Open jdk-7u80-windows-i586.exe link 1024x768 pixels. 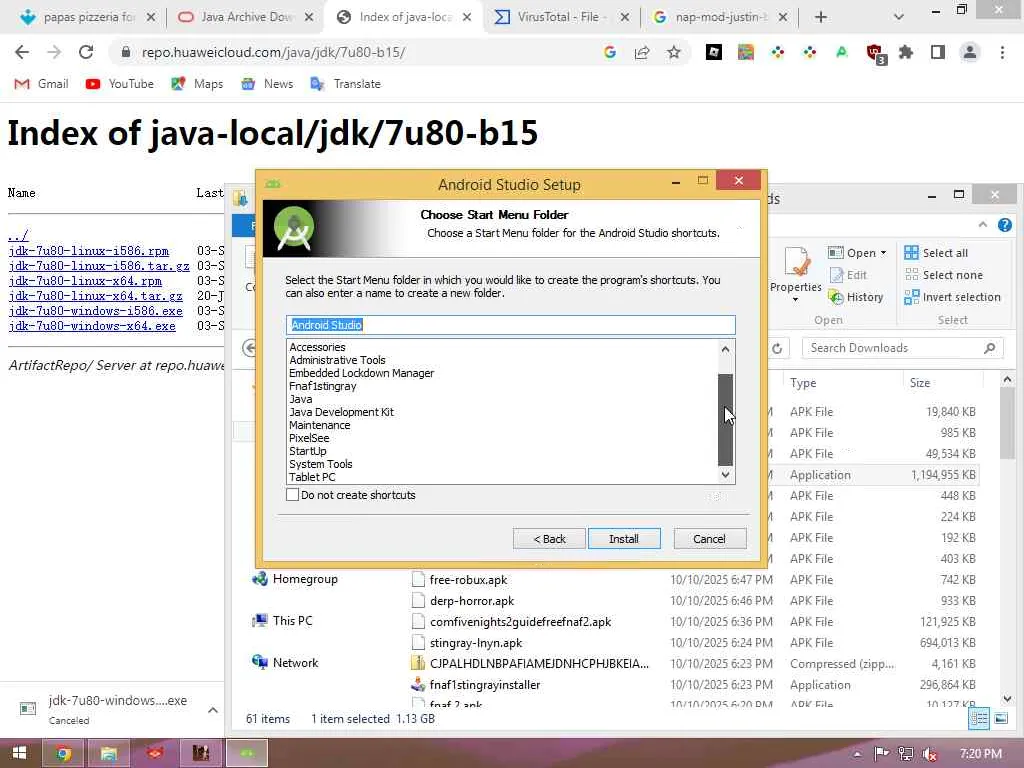pyautogui.click(x=95, y=311)
